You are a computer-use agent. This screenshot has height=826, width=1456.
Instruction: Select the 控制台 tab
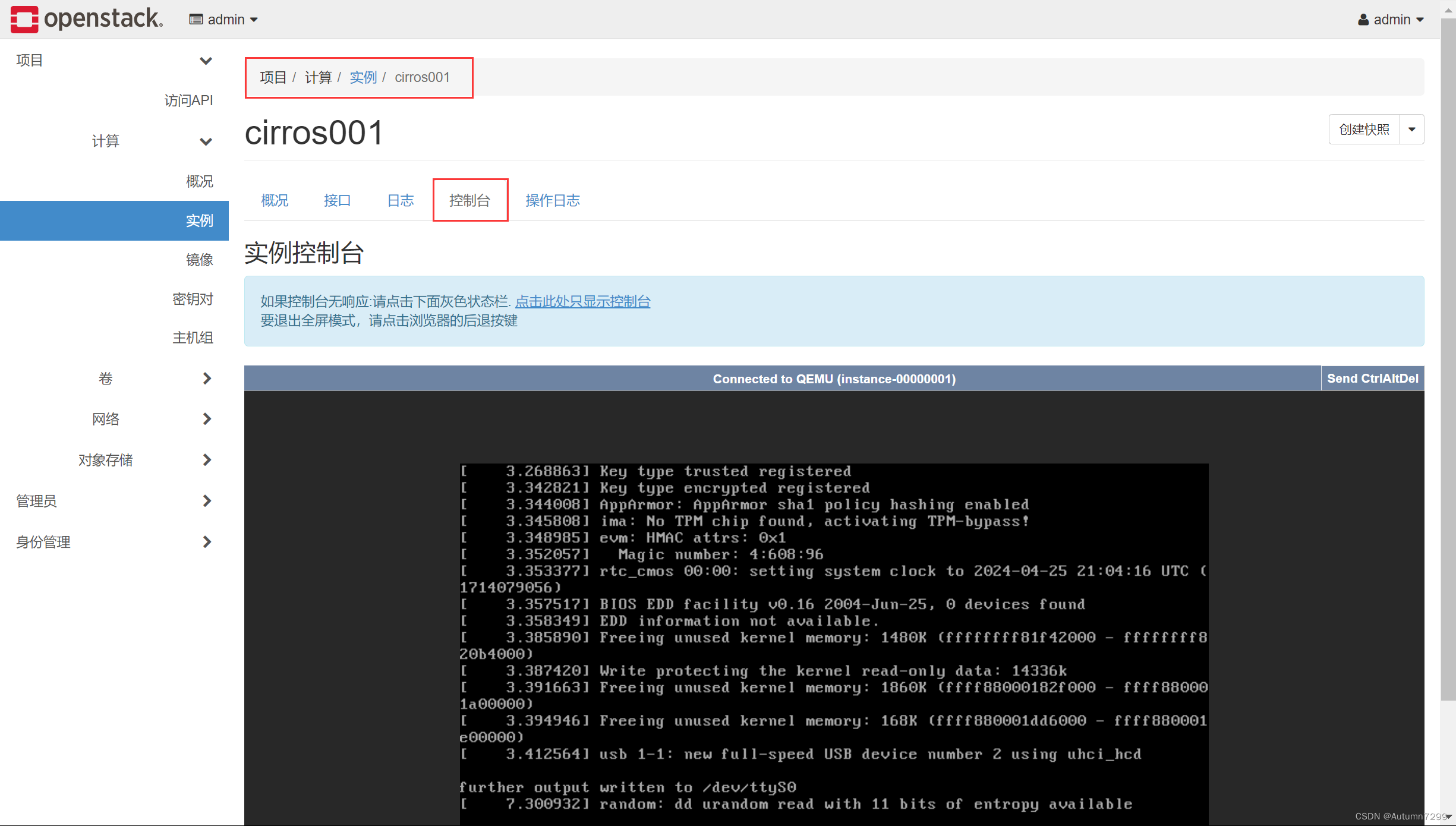pos(469,200)
